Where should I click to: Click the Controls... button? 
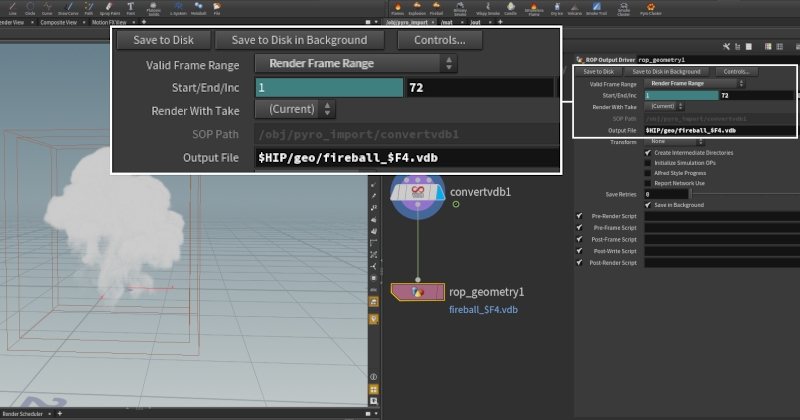(736, 72)
